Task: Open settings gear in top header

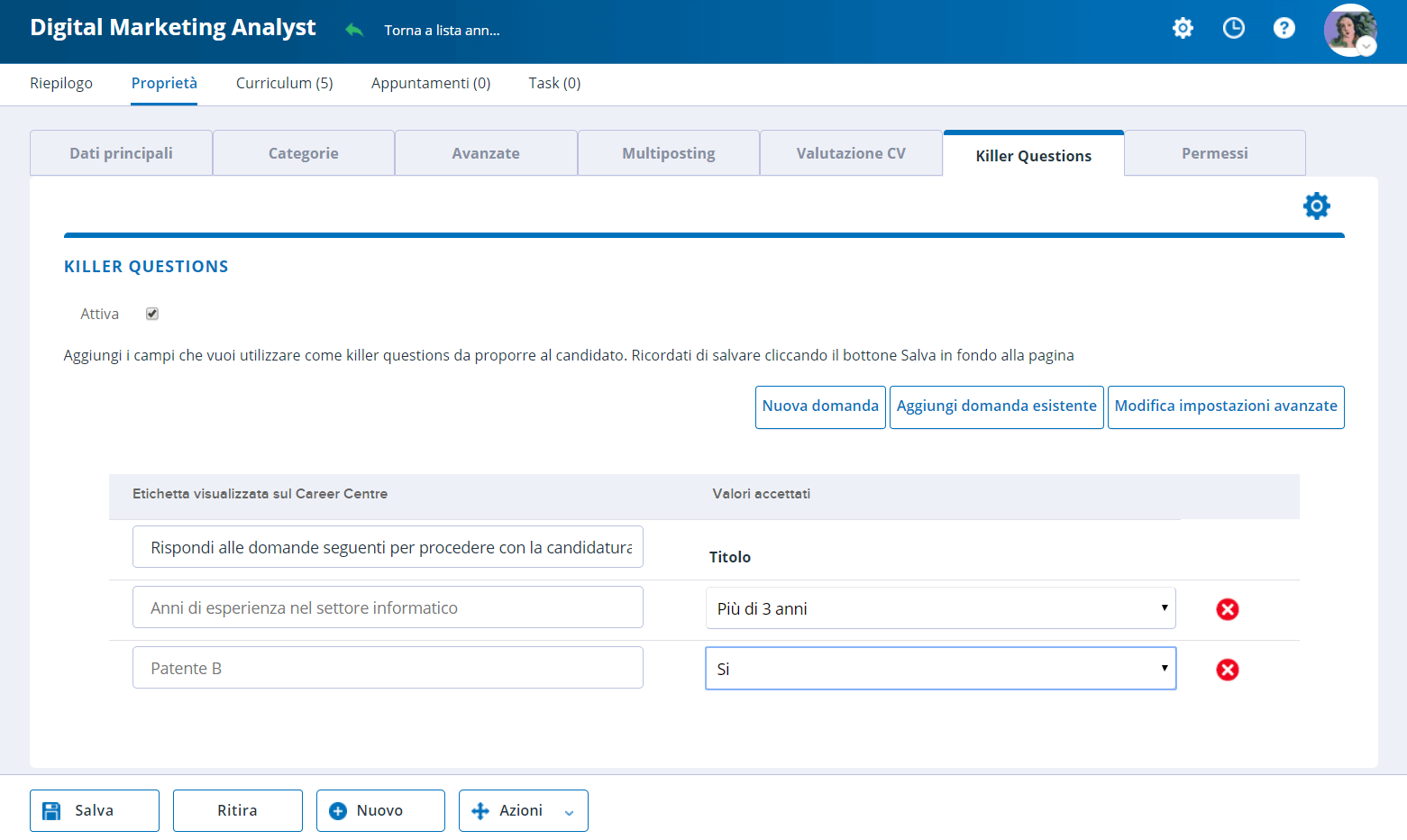Action: pos(1183,28)
